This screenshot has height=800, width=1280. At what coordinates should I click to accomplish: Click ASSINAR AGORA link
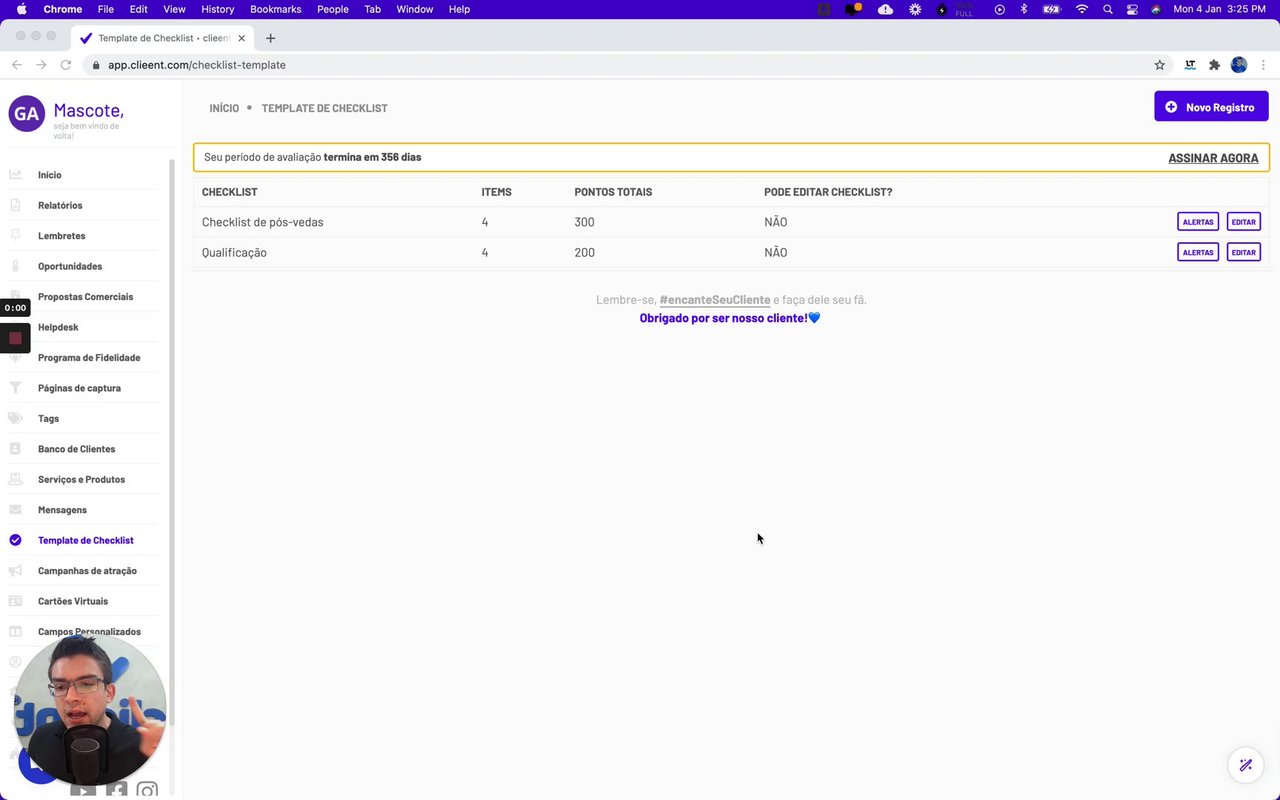point(1213,158)
